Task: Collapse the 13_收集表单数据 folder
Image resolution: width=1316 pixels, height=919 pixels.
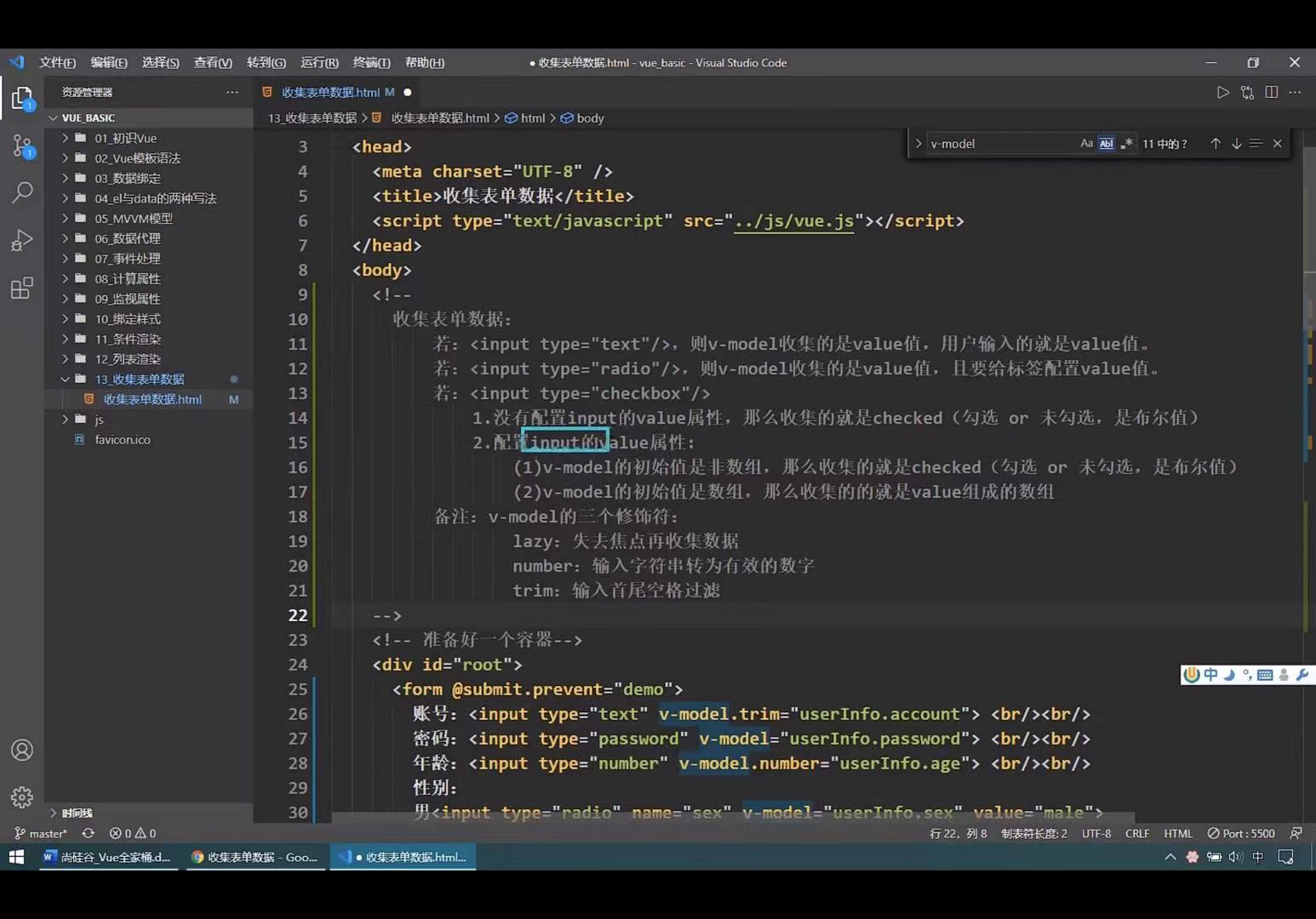Action: click(149, 380)
